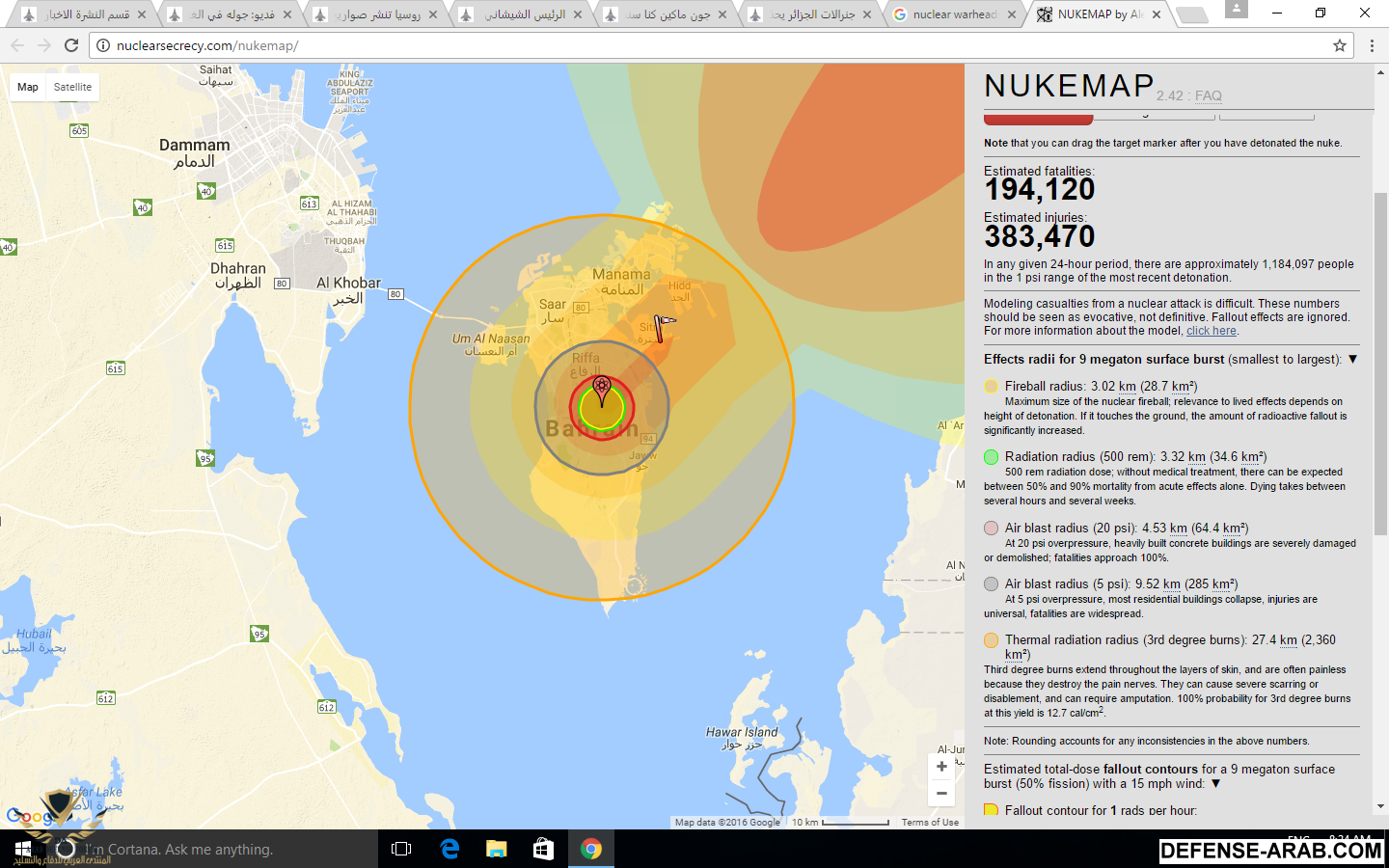This screenshot has height=868, width=1389.
Task: Follow the 'click here' casualty model link
Action: (x=1211, y=331)
